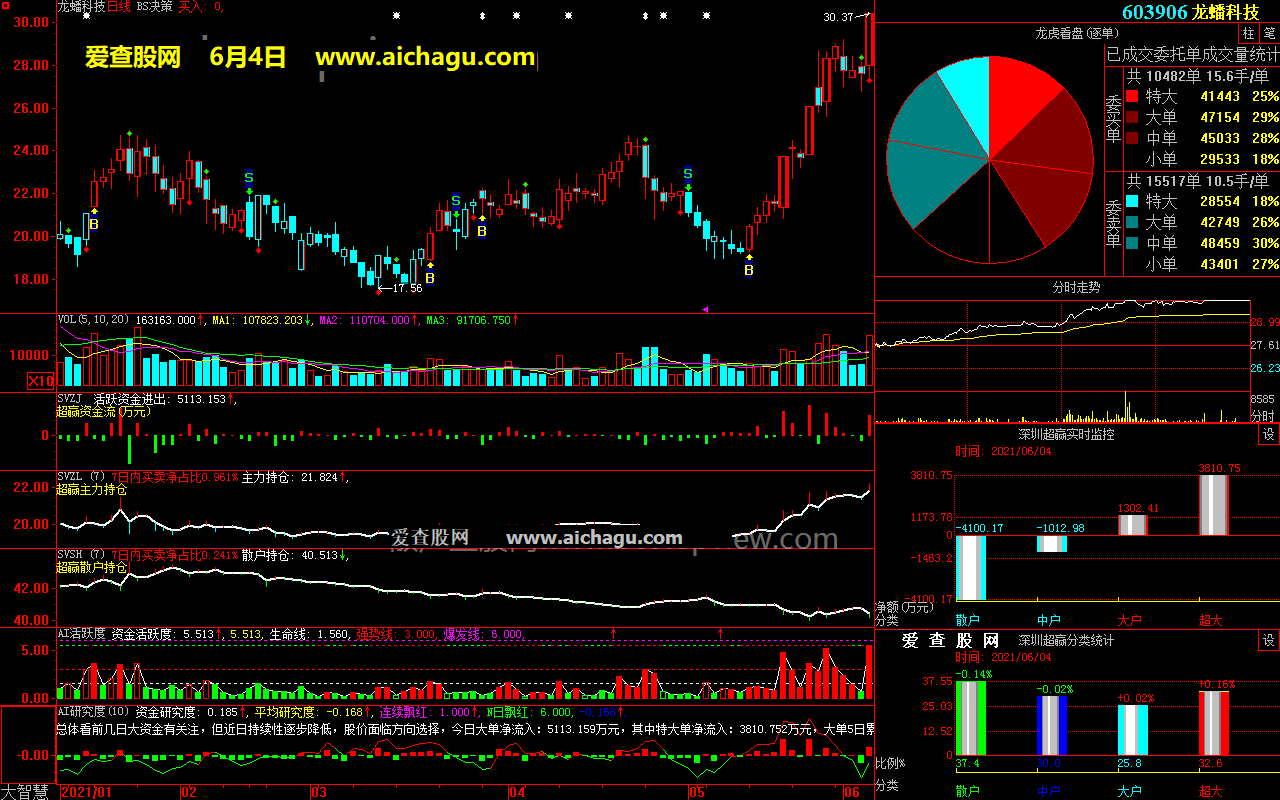Click the 龙虎看盘(逐单) panel title

[1075, 33]
